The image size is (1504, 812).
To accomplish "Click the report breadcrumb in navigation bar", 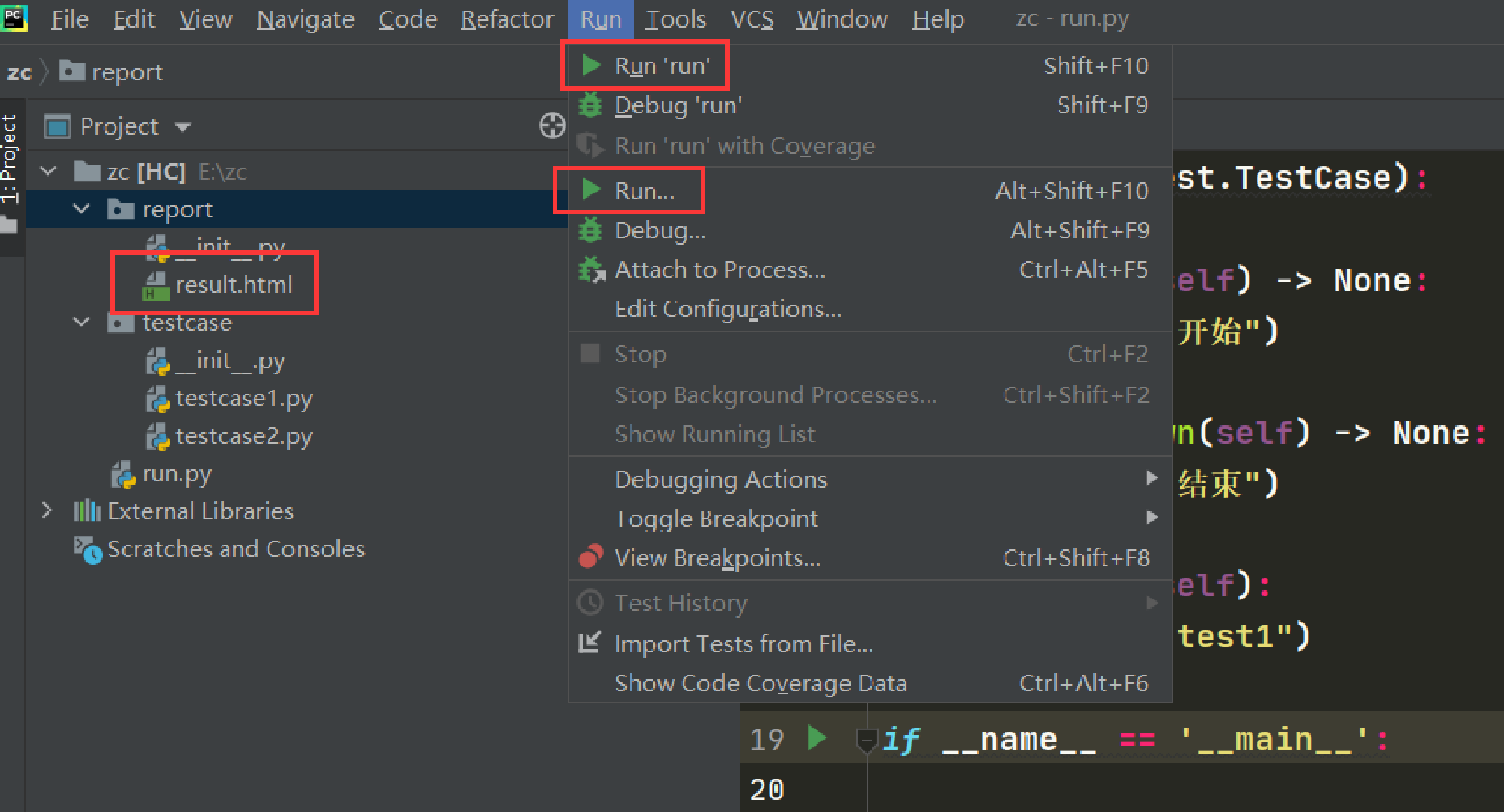I will (x=126, y=72).
